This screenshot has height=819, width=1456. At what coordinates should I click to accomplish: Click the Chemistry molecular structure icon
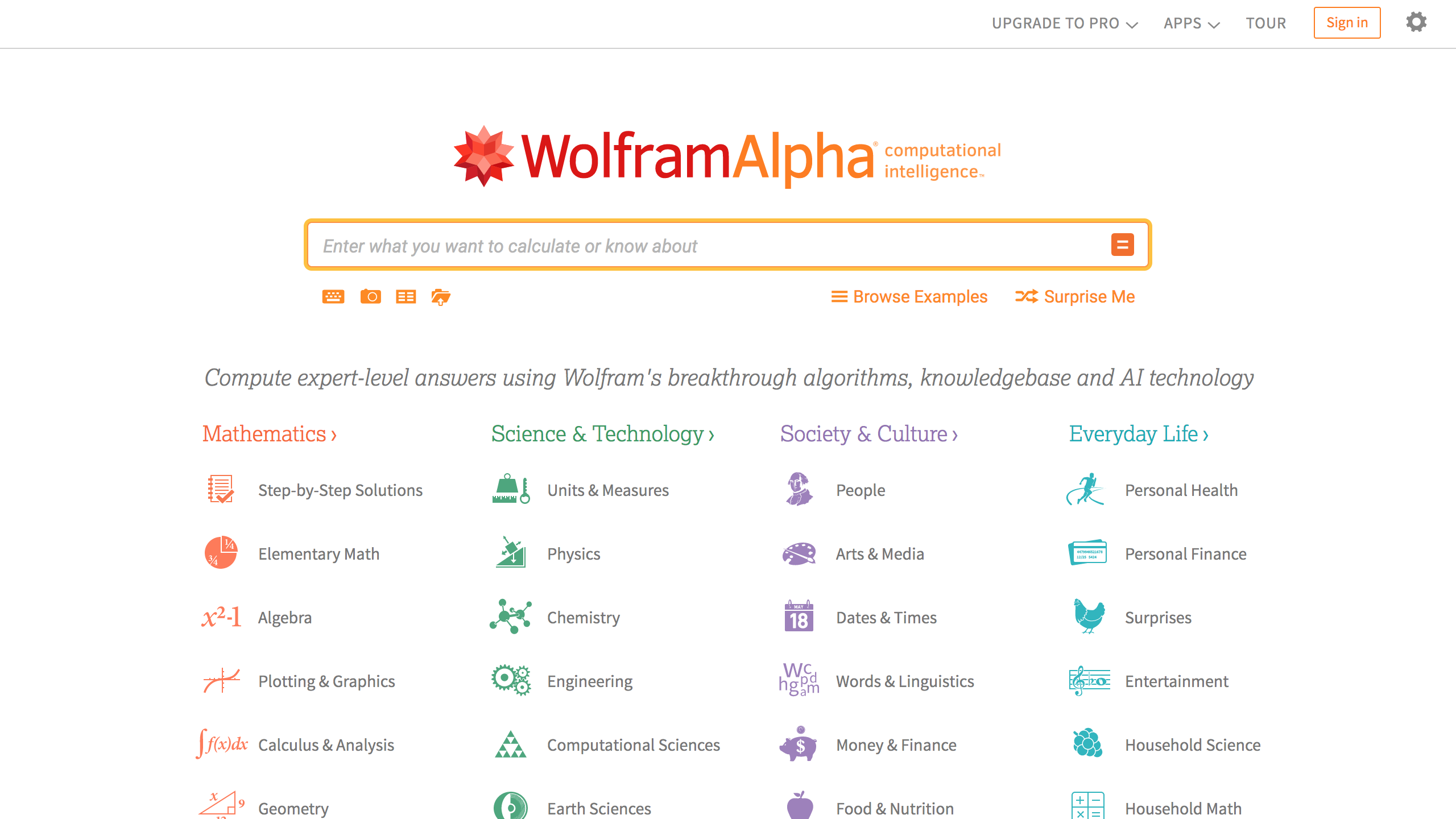pos(510,616)
